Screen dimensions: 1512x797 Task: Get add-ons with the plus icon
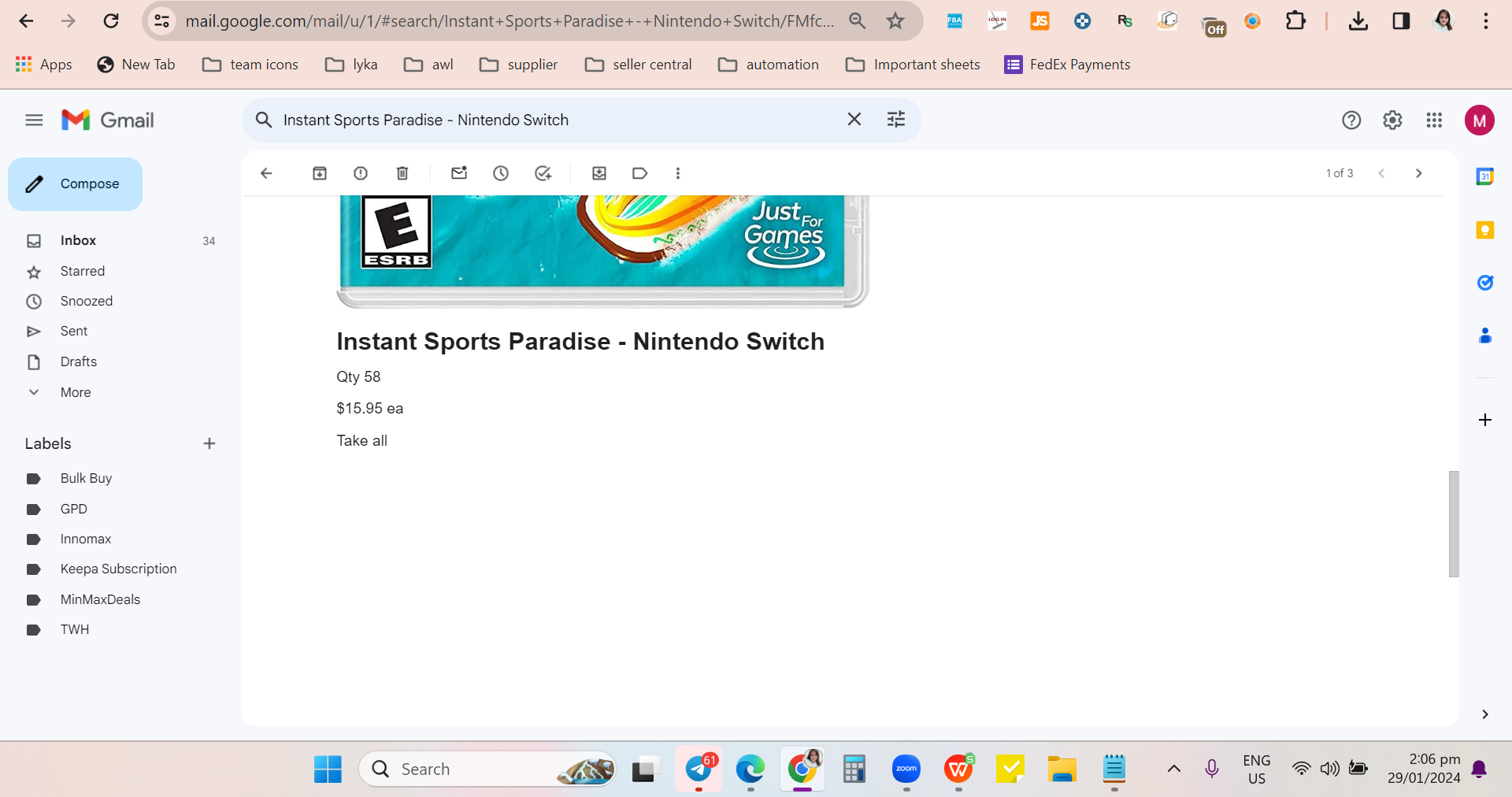click(x=1485, y=420)
